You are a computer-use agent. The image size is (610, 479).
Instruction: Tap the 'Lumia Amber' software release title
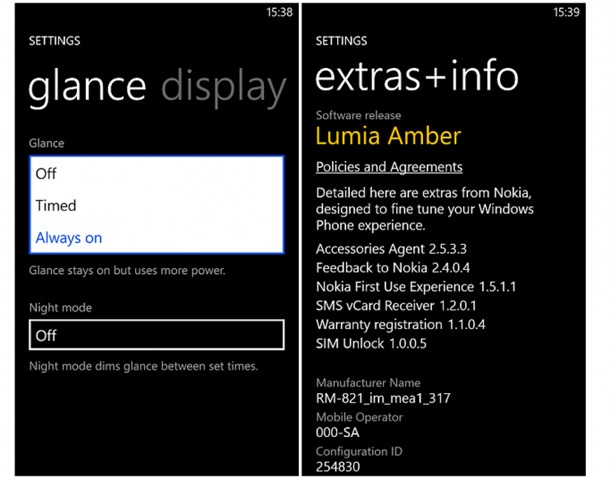coord(388,136)
